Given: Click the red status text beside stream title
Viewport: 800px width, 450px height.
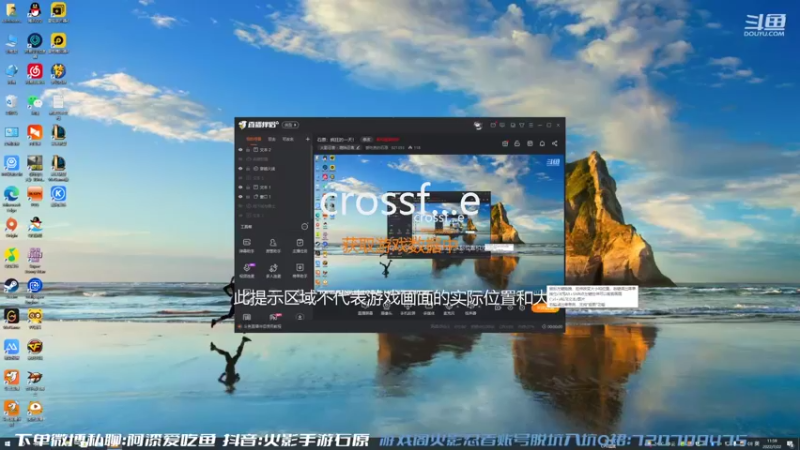Looking at the screenshot, I should click(x=388, y=139).
